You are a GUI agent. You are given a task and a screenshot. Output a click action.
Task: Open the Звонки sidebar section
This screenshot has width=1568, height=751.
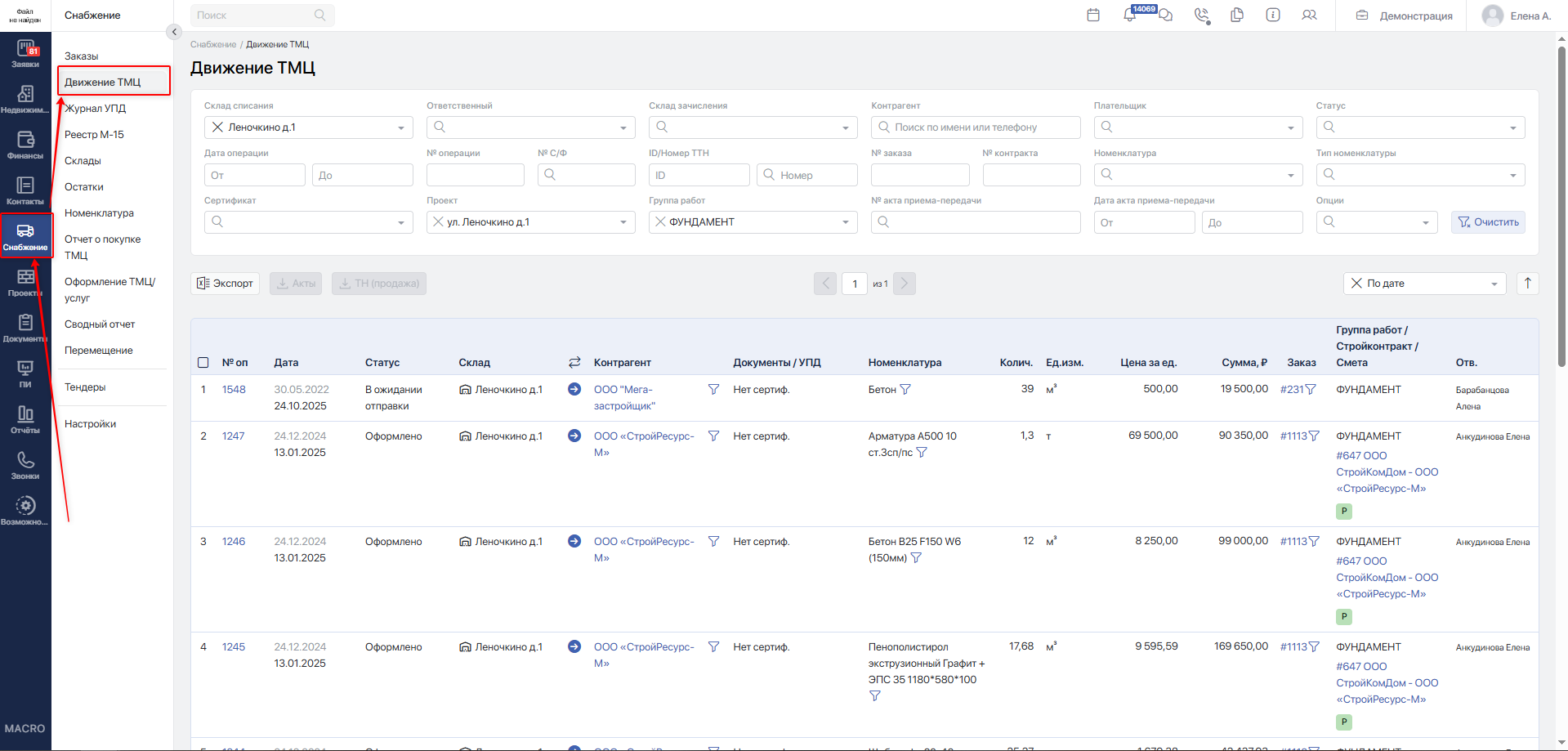[x=25, y=466]
